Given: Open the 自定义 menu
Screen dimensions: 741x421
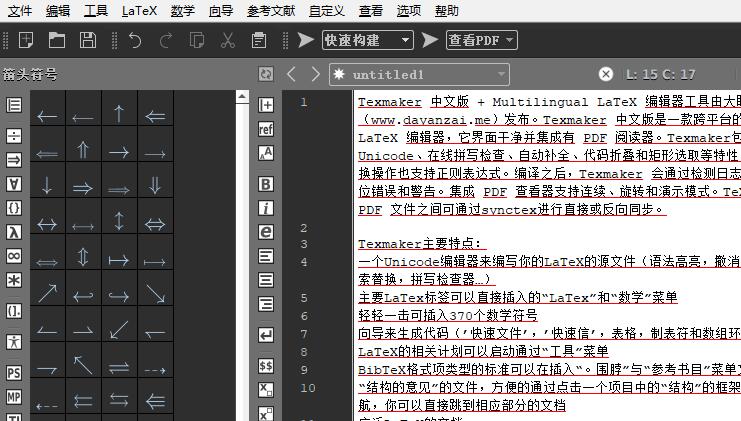Looking at the screenshot, I should (x=327, y=10).
